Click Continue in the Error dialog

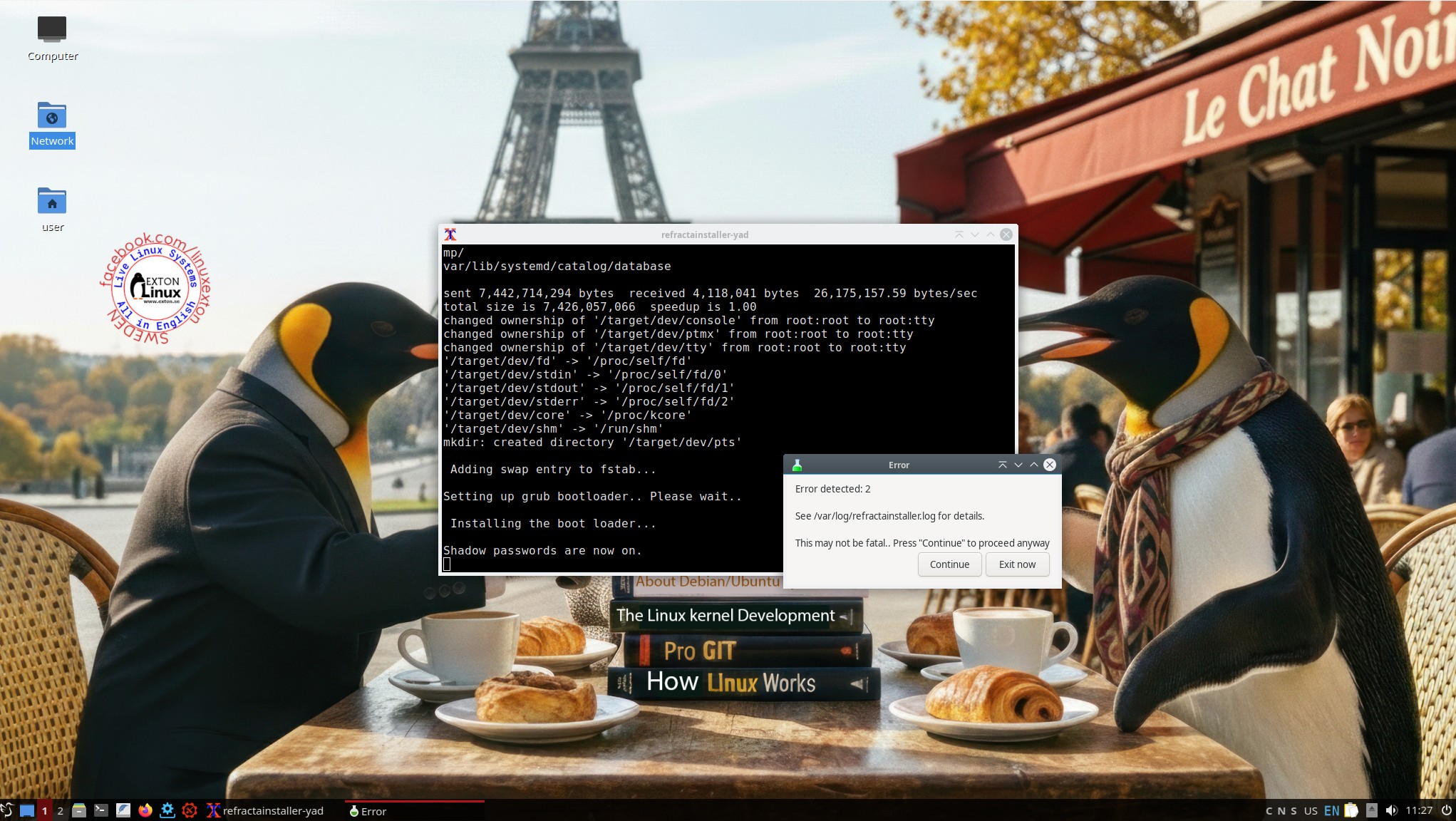(949, 564)
